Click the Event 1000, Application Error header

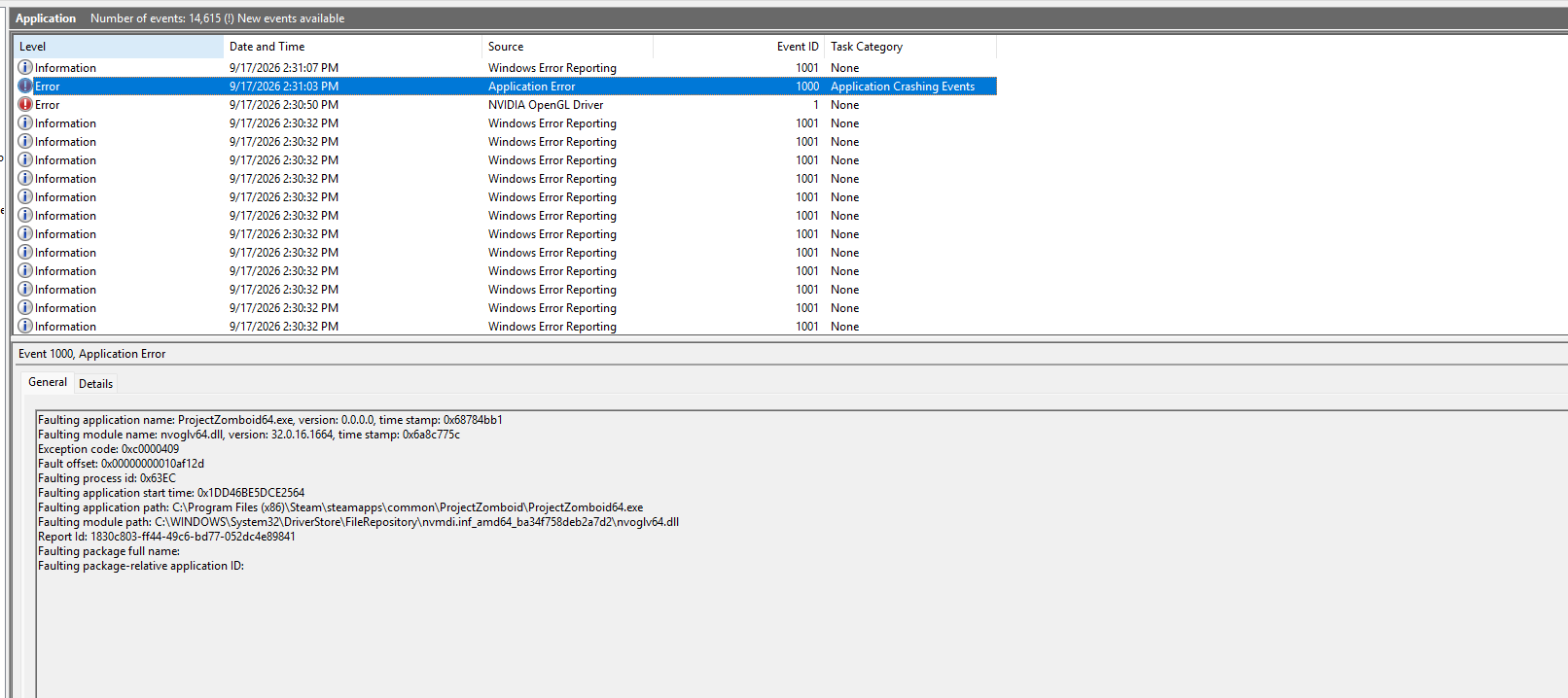click(92, 354)
